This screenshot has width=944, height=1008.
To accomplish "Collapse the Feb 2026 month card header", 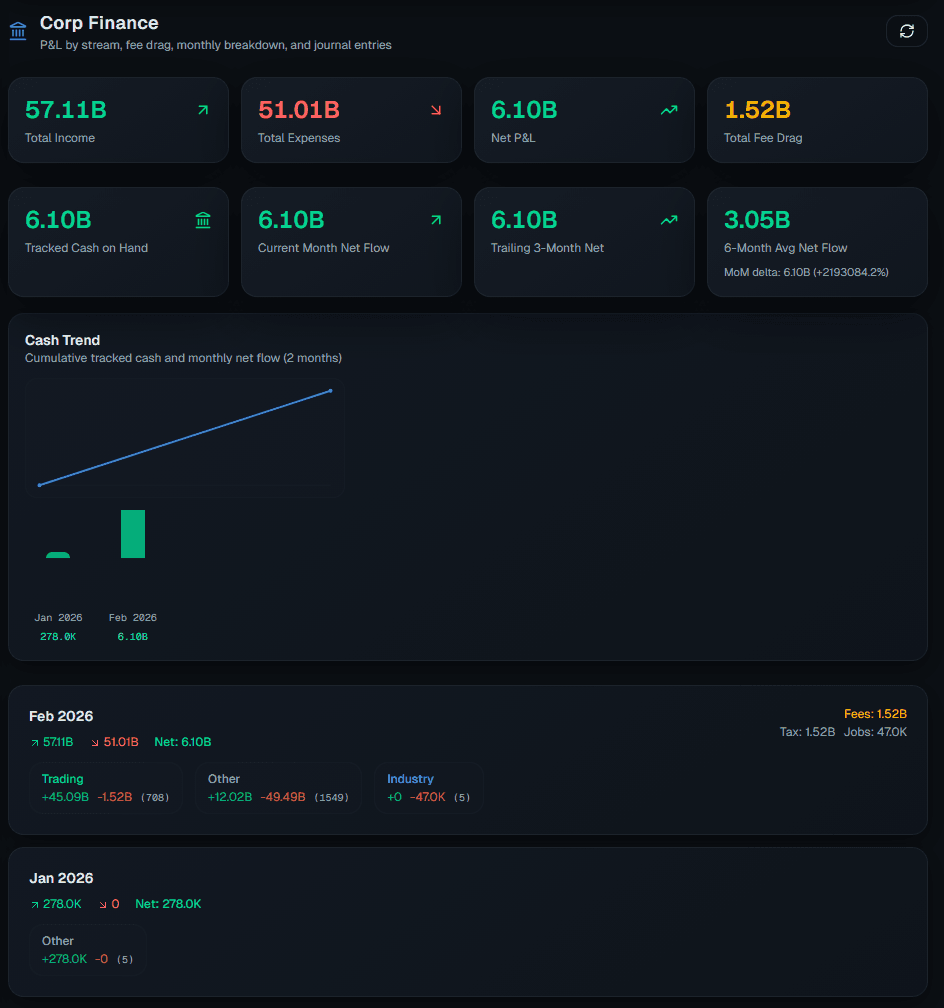I will click(61, 716).
